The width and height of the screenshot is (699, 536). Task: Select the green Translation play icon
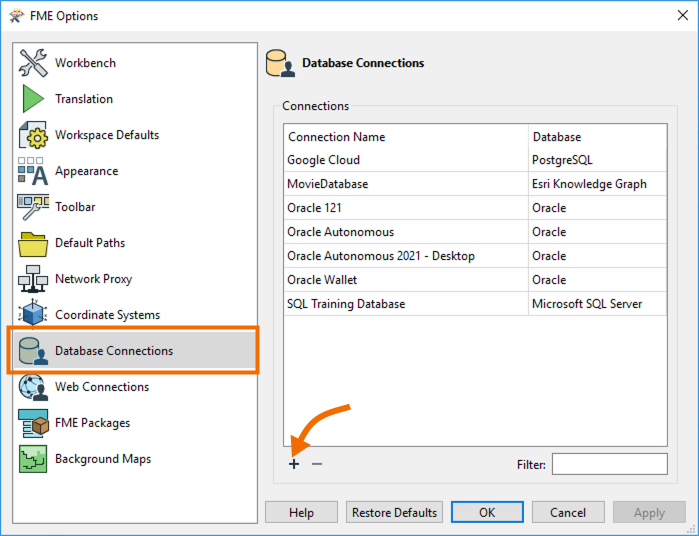tap(33, 99)
